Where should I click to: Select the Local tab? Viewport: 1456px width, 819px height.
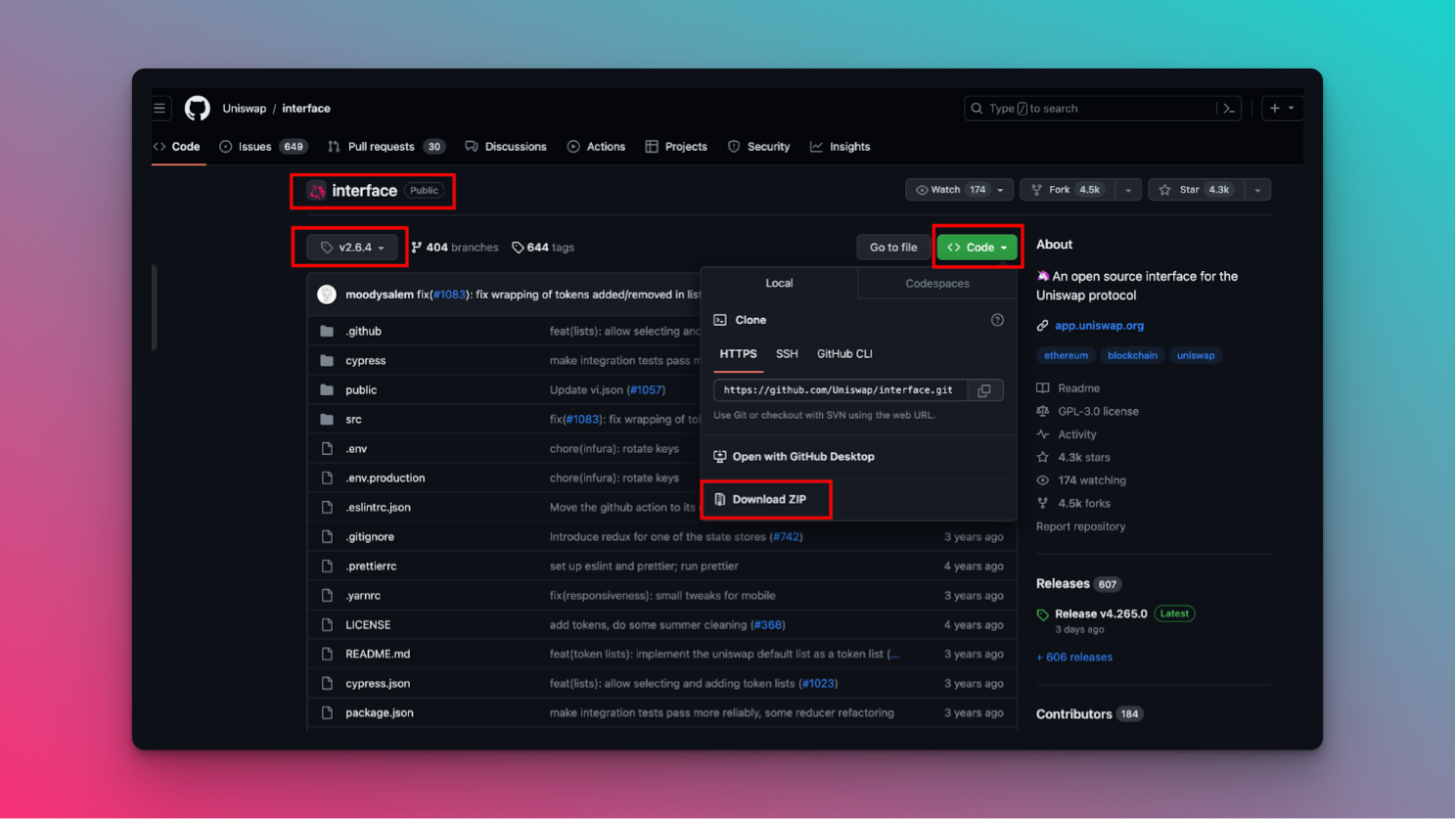(x=779, y=284)
